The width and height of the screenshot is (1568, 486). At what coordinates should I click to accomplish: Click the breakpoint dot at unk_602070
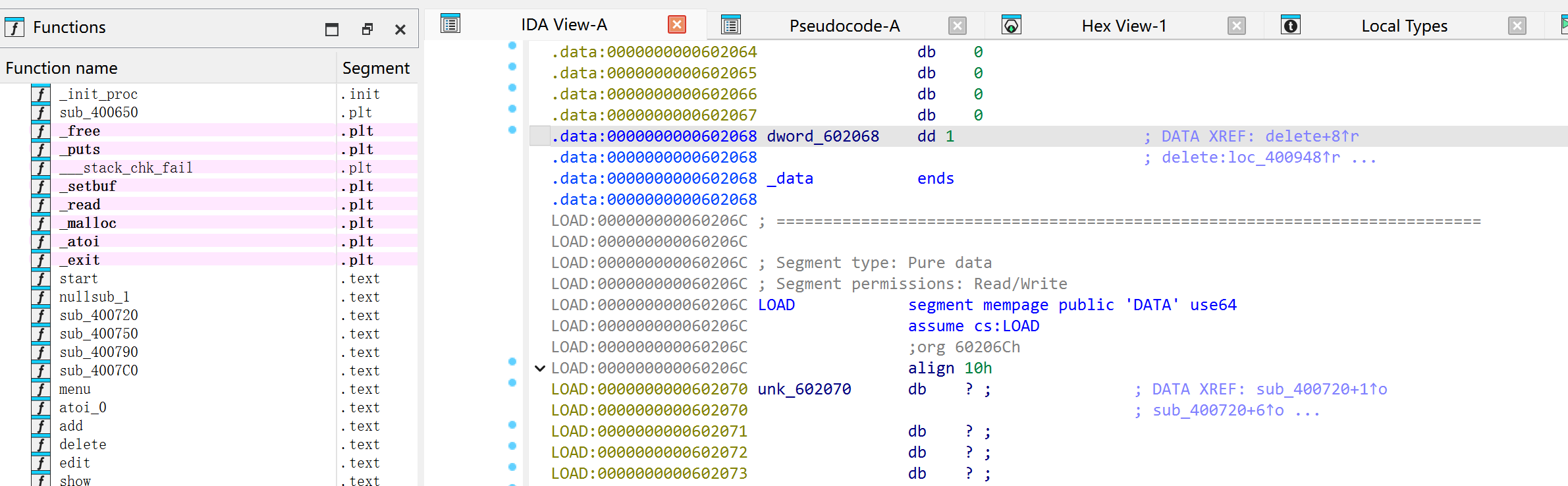point(512,383)
